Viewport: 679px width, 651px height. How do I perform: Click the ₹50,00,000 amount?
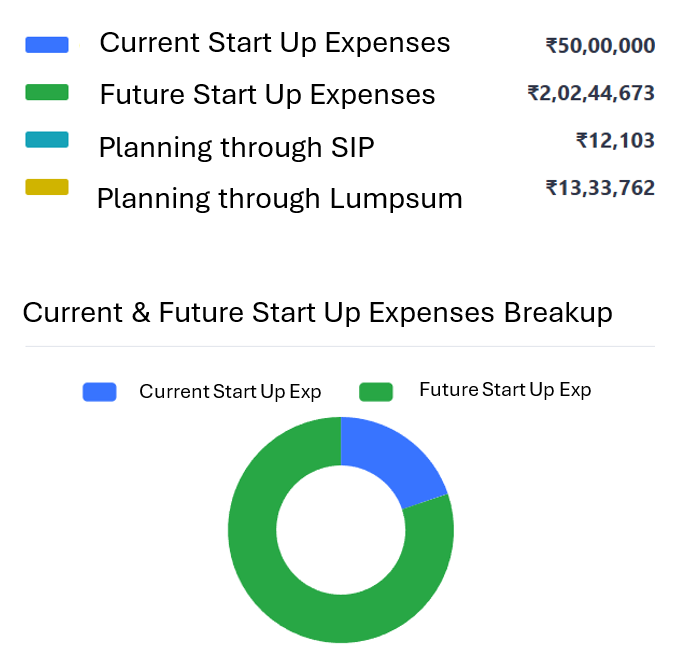[600, 45]
